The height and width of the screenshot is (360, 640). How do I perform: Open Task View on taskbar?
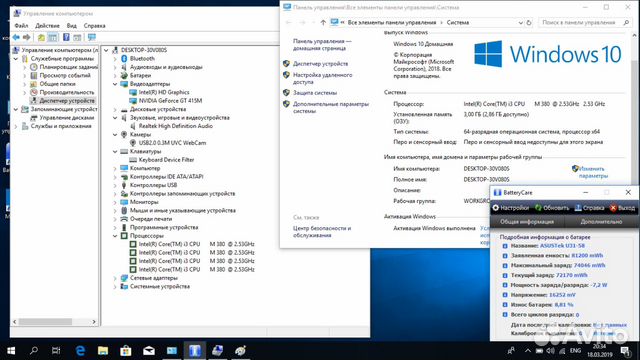click(x=56, y=351)
